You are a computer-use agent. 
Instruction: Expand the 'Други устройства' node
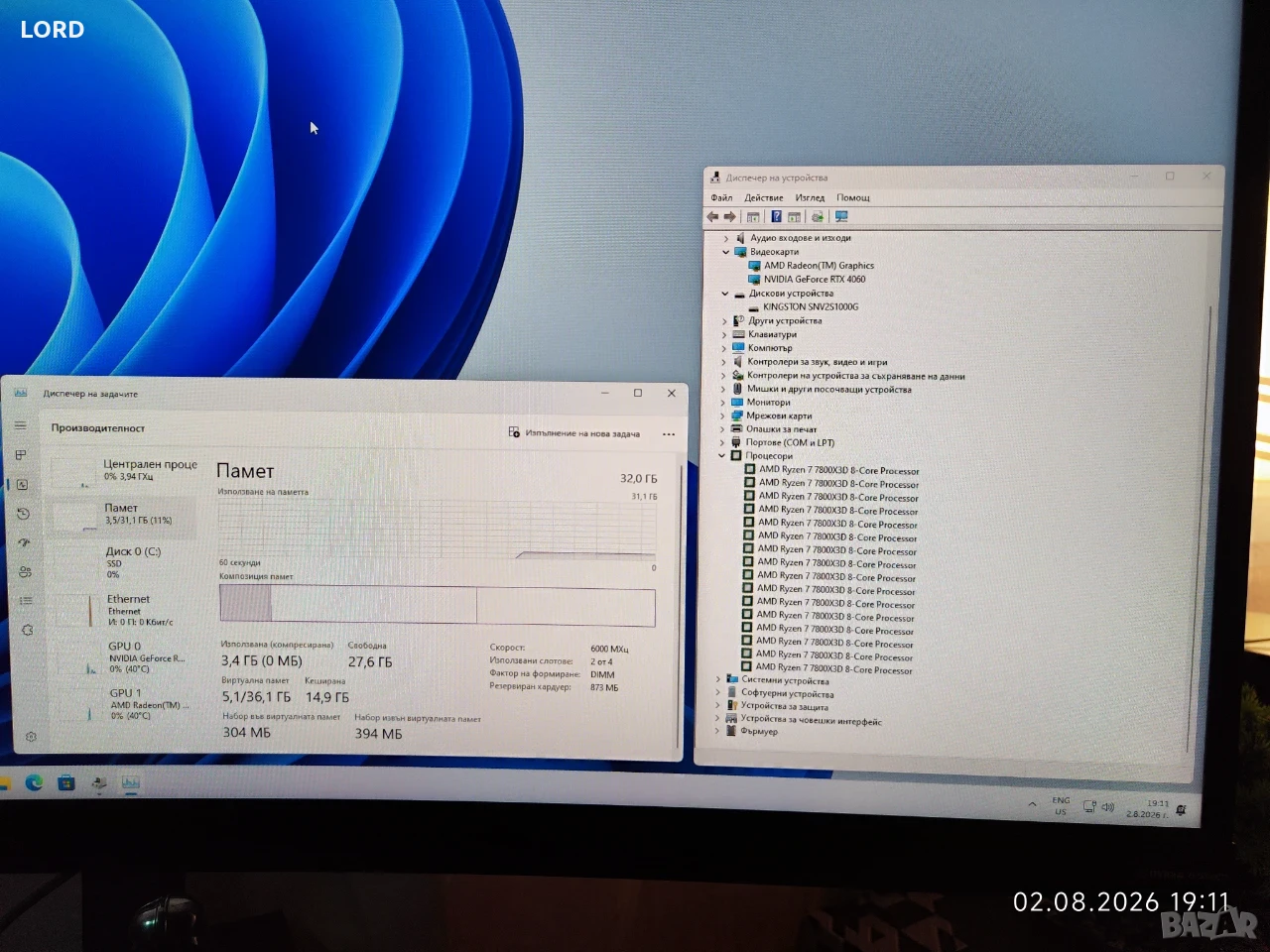(x=724, y=321)
